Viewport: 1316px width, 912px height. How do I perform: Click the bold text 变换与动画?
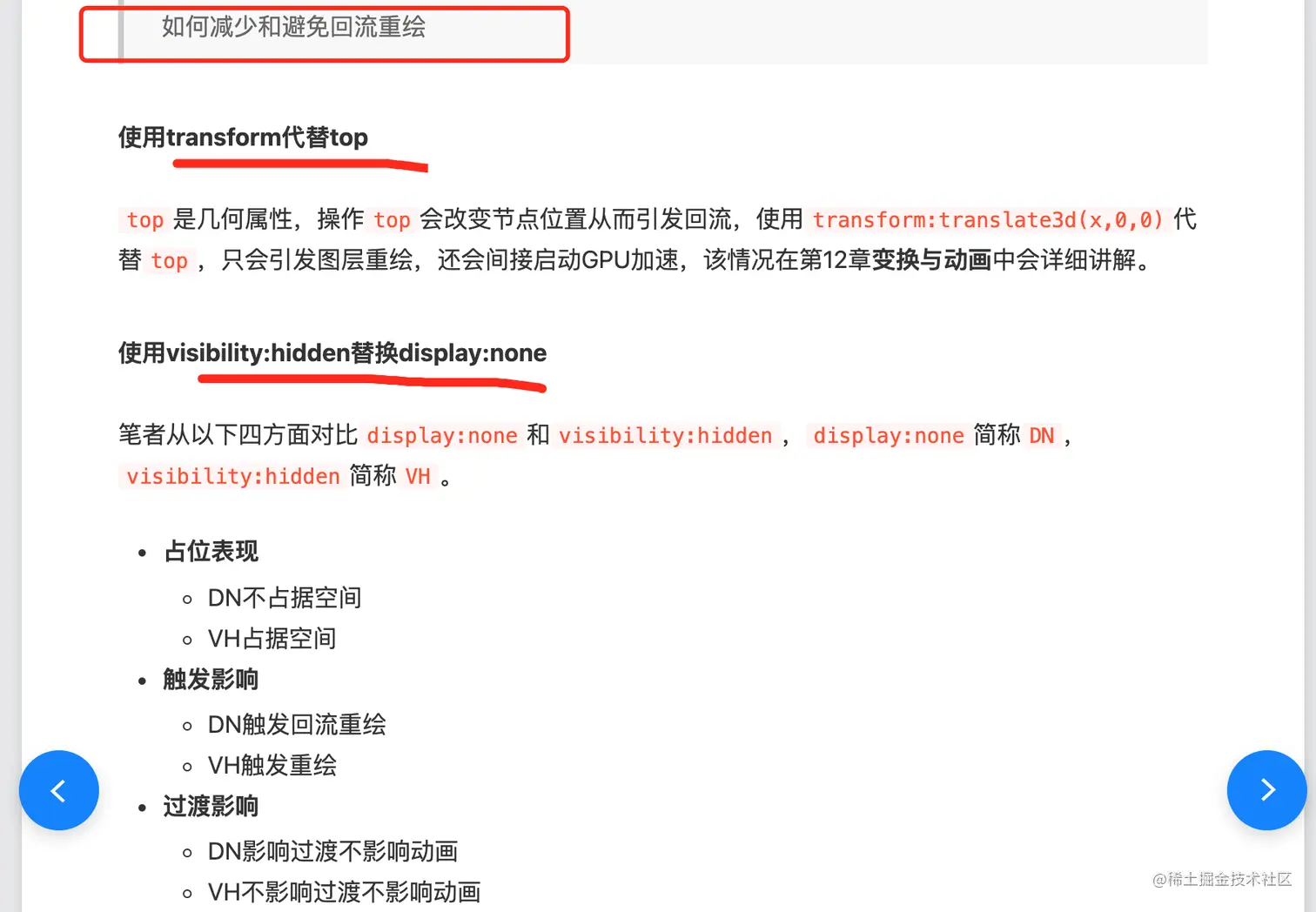[931, 259]
